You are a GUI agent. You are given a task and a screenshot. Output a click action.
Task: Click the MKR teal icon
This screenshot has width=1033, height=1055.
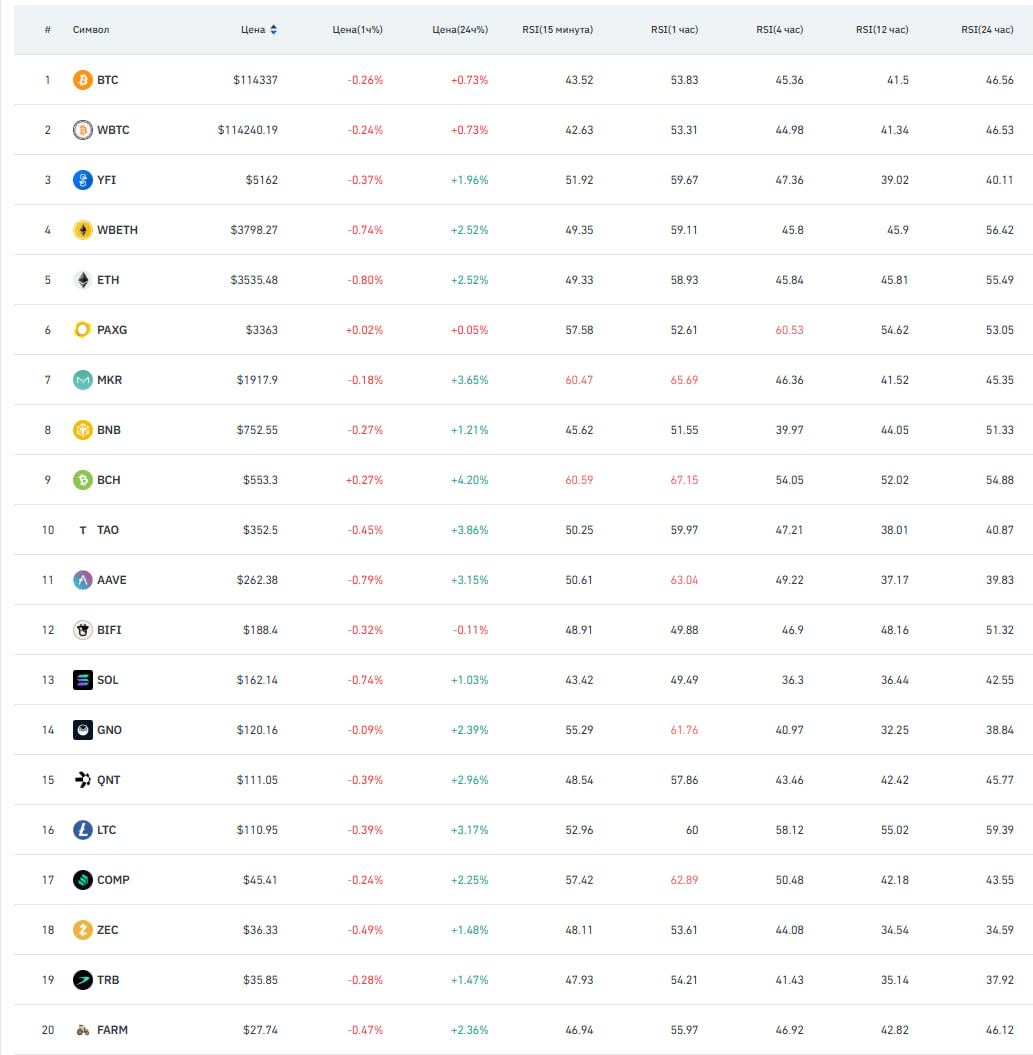(82, 380)
